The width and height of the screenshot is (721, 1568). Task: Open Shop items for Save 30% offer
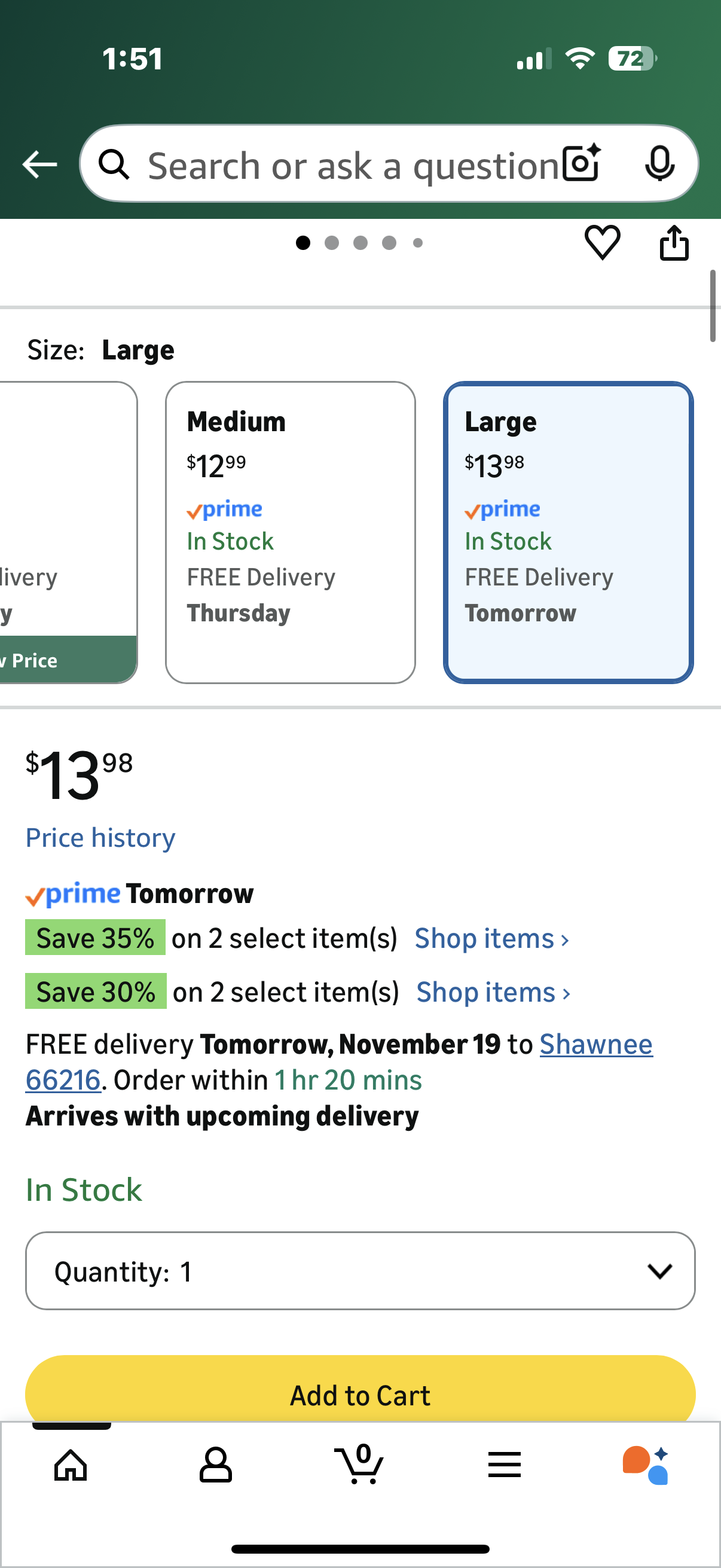click(x=493, y=992)
